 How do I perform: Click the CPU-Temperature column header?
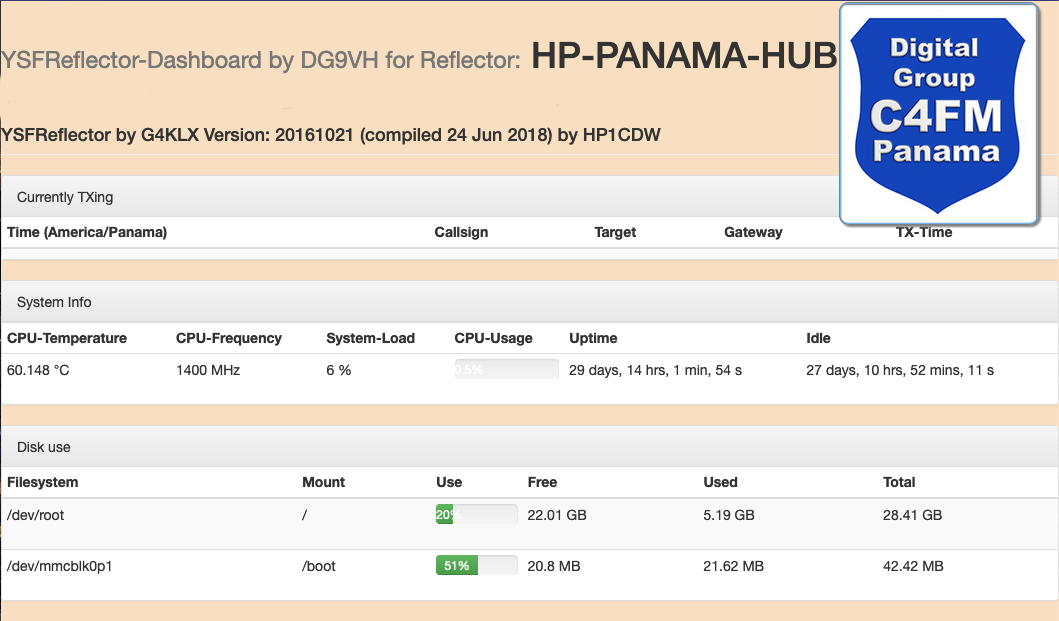click(67, 338)
